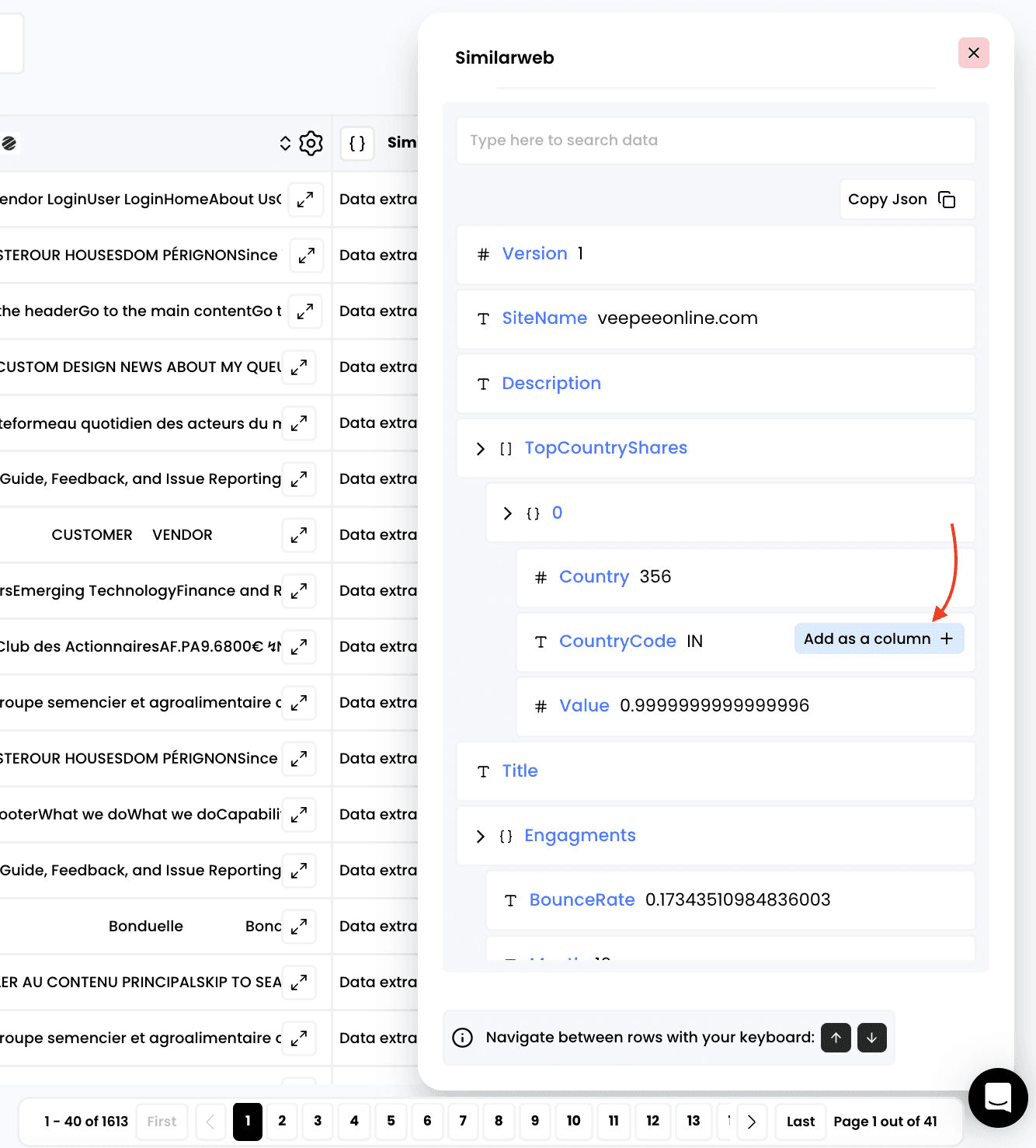This screenshot has height=1148, width=1036.
Task: Go to page 4
Action: tap(354, 1122)
